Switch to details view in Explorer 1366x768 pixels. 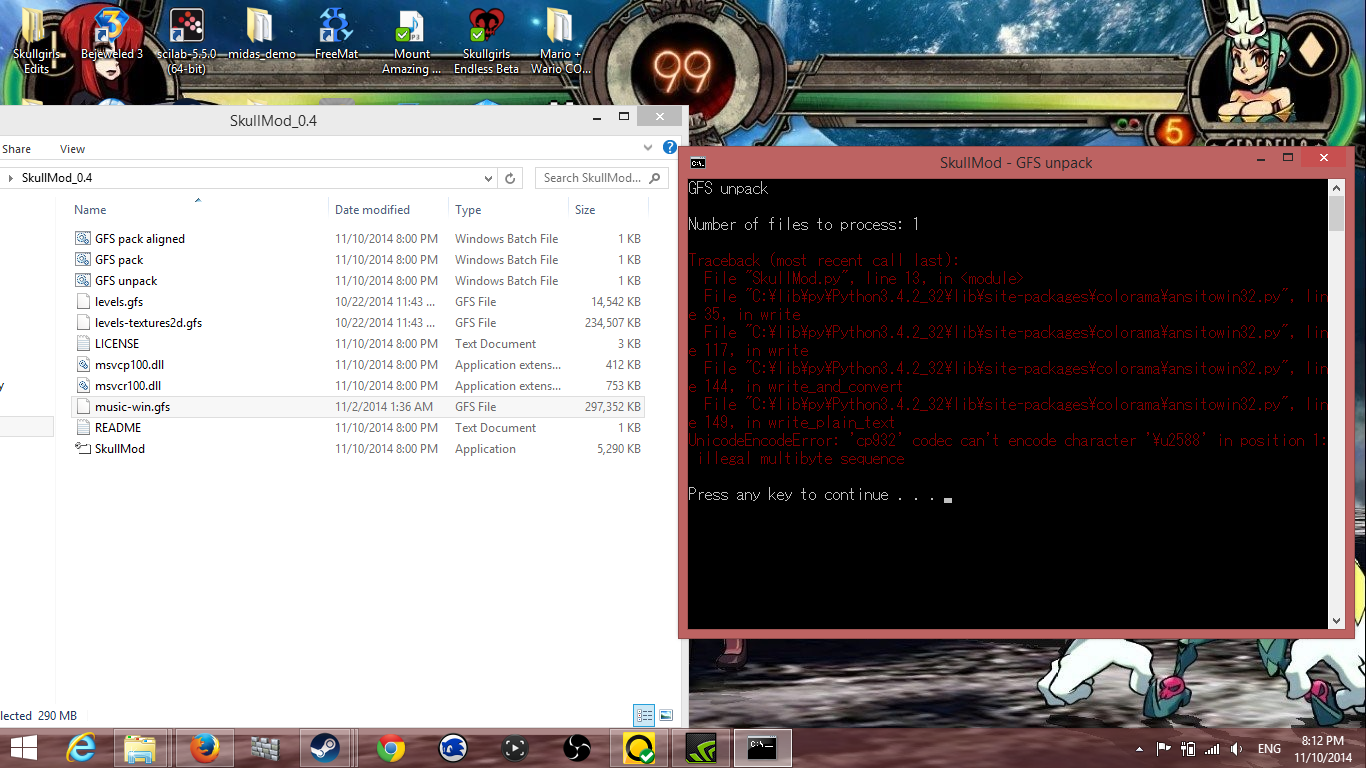click(x=644, y=715)
